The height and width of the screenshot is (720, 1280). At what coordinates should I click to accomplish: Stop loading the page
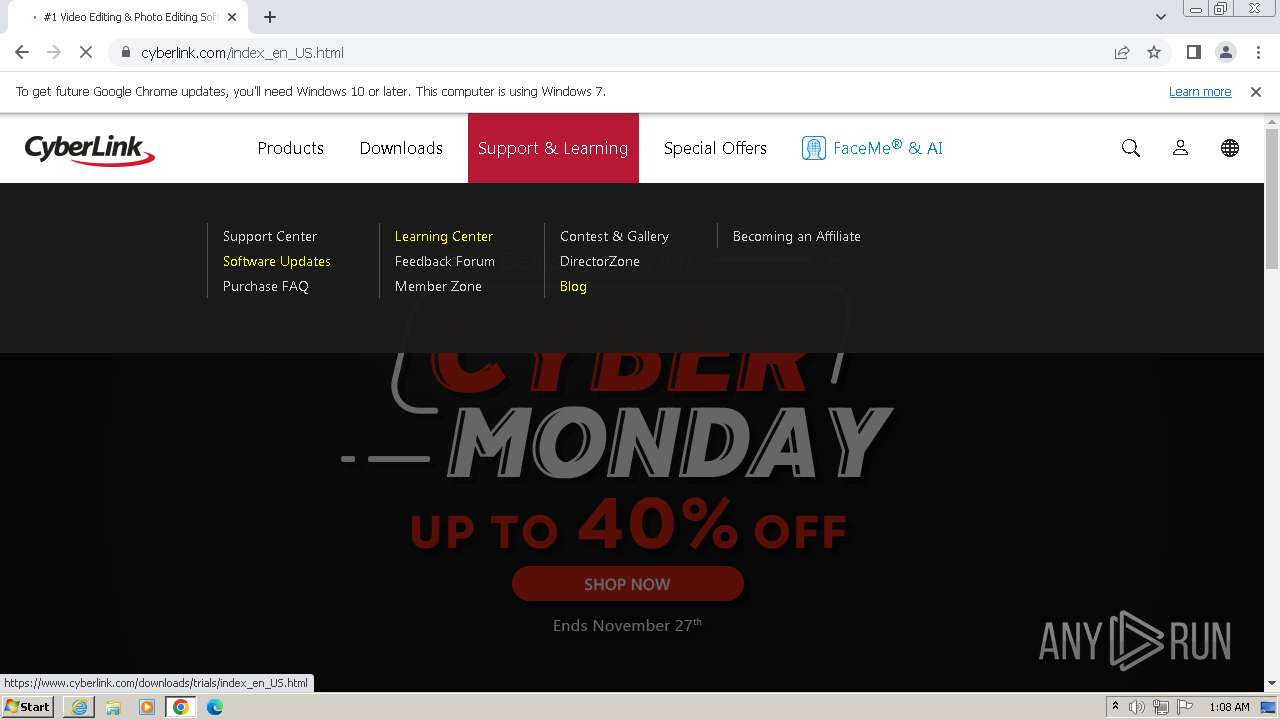[86, 53]
